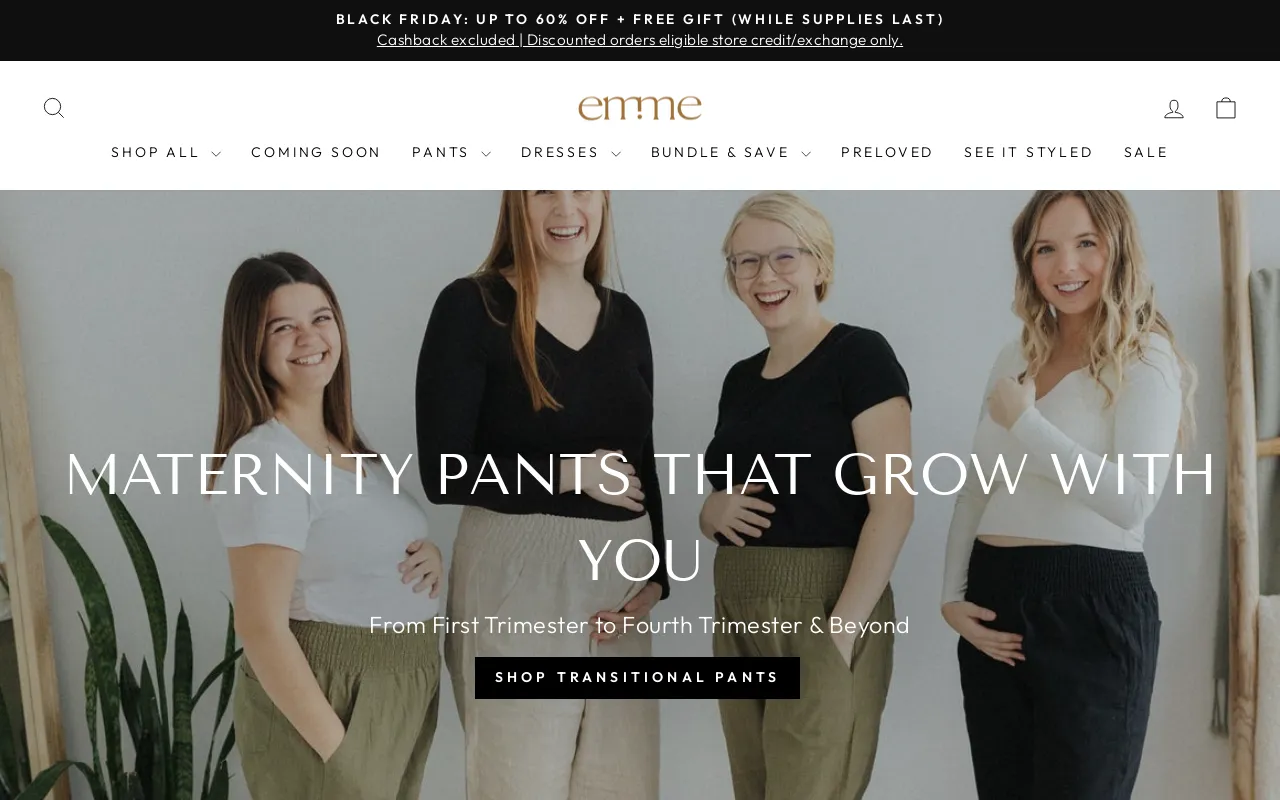Screen dimensions: 1280x800
Task: Click the Black Friday announcement headline
Action: click(x=640, y=19)
